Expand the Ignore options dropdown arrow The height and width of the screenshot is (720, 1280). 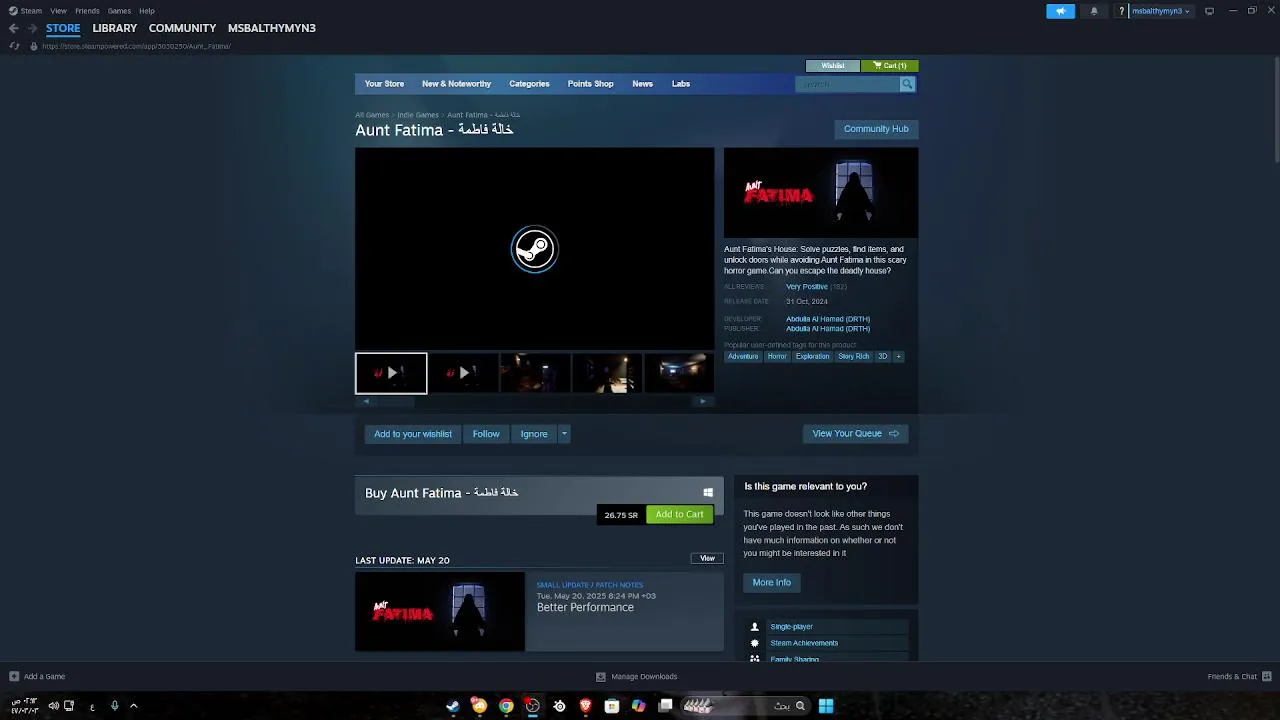click(x=564, y=434)
